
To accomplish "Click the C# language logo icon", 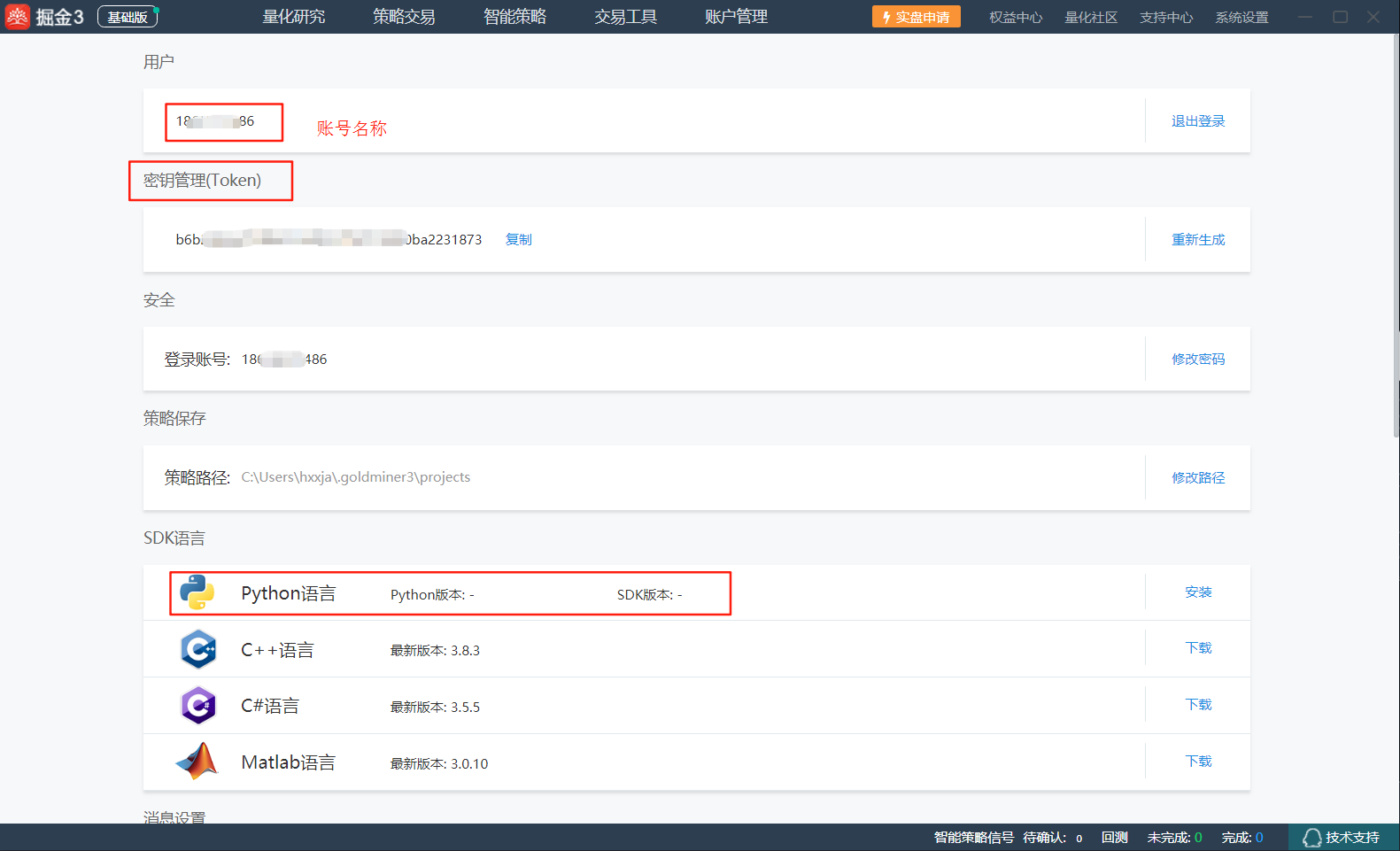I will (198, 706).
